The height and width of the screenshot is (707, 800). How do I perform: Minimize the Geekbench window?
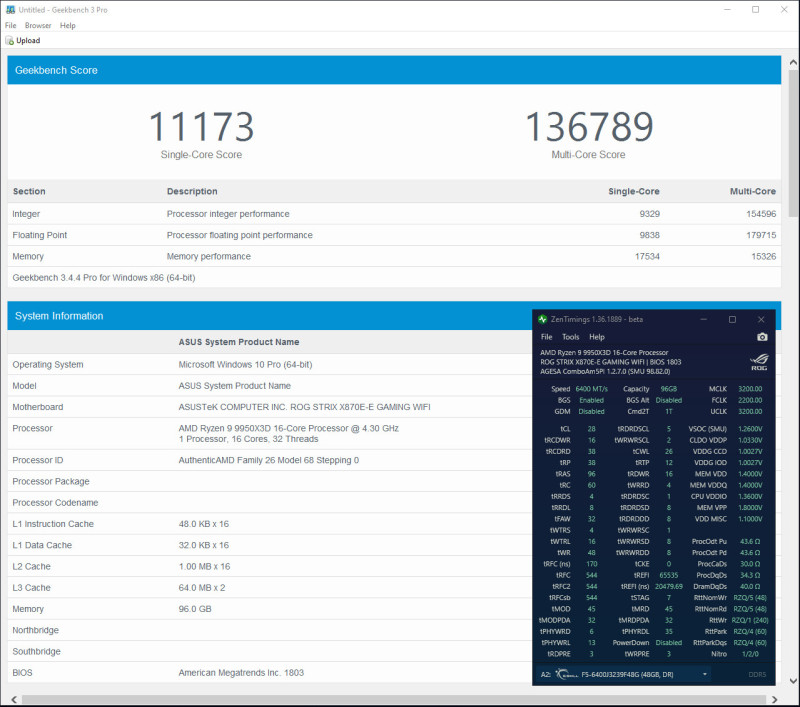[728, 9]
